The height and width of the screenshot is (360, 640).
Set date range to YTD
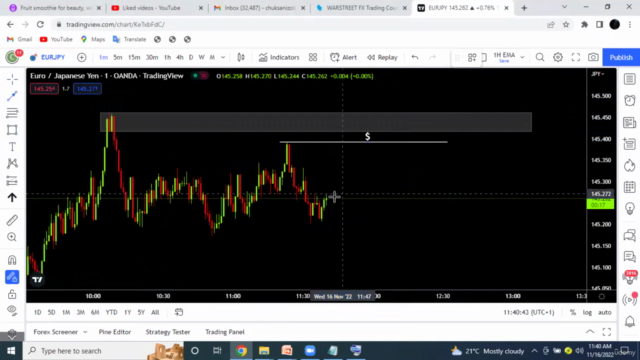click(x=111, y=312)
